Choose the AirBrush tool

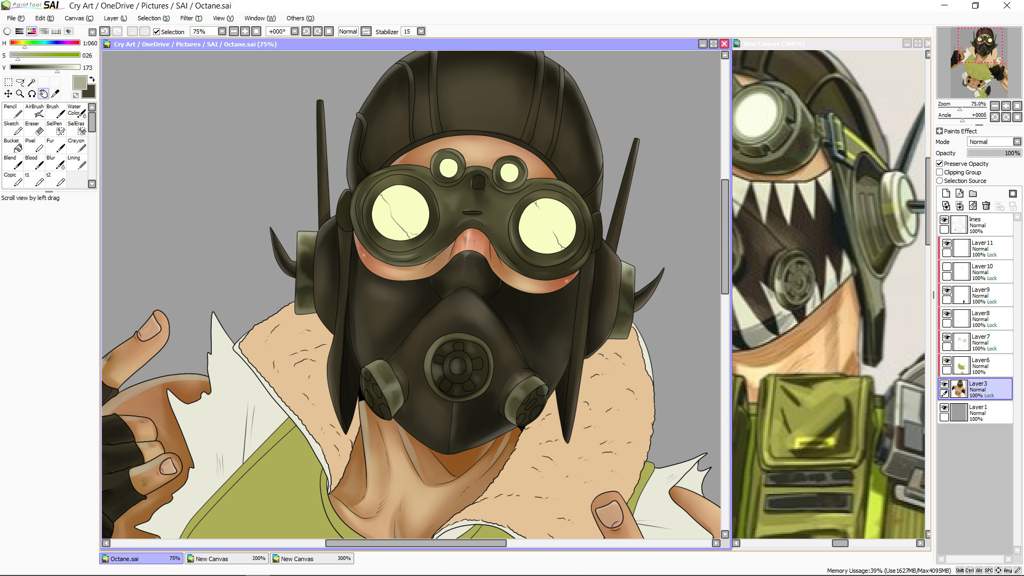(34, 111)
